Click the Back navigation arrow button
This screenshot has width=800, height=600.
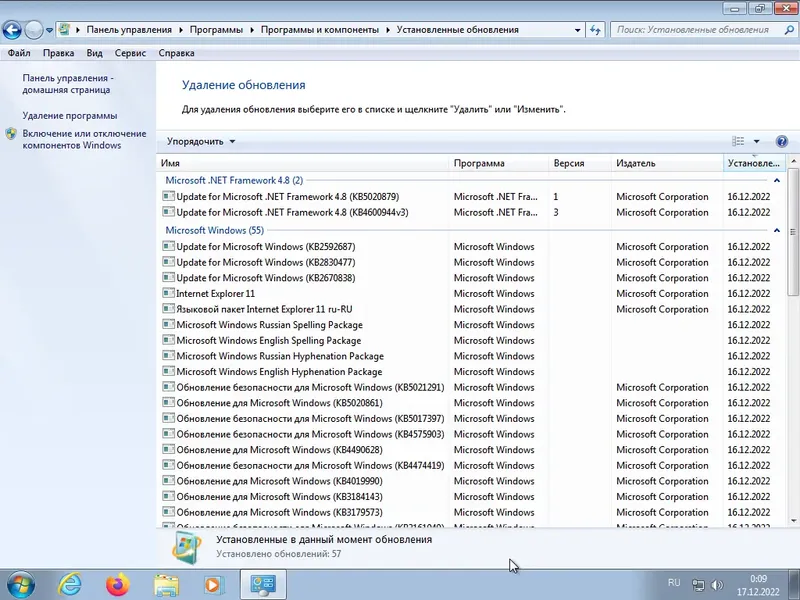point(12,30)
